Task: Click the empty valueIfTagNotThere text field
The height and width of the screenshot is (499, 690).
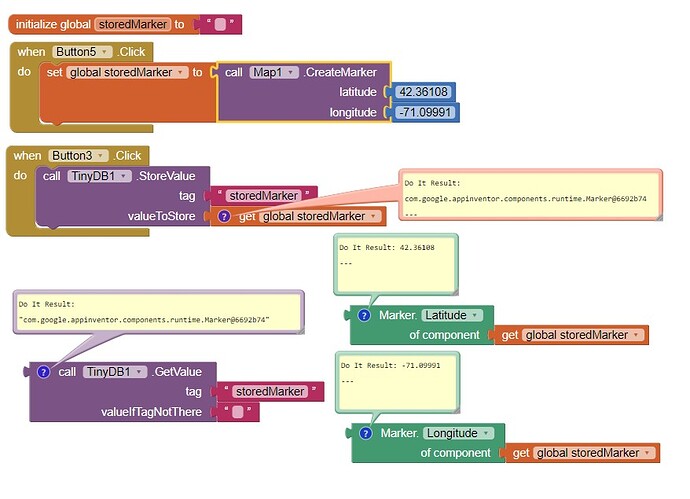Action: (238, 412)
